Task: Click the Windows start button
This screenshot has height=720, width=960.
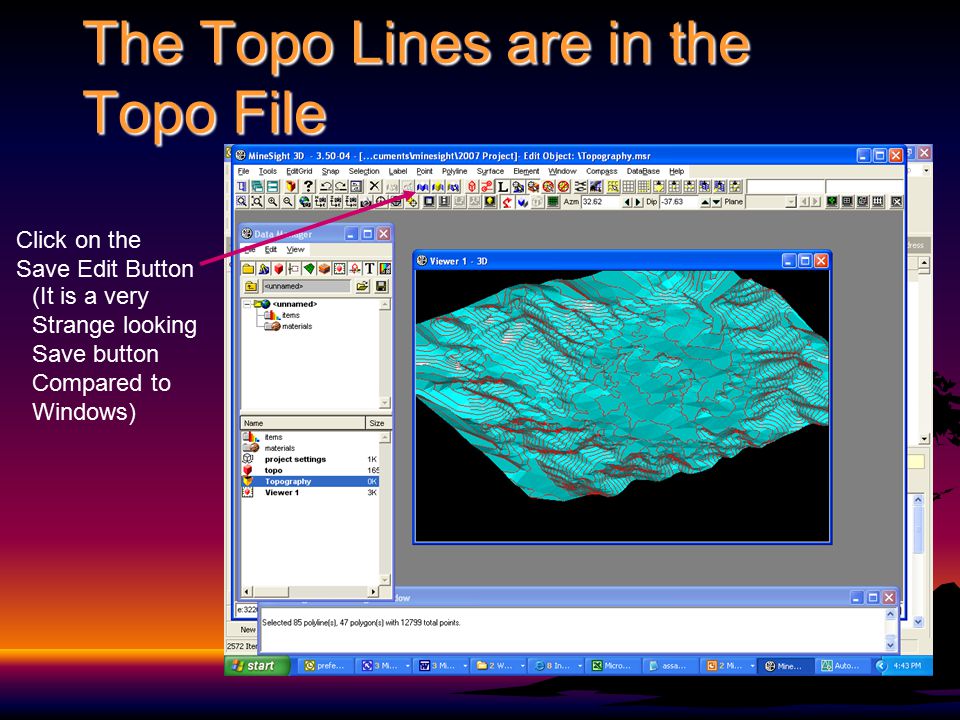Action: [257, 666]
